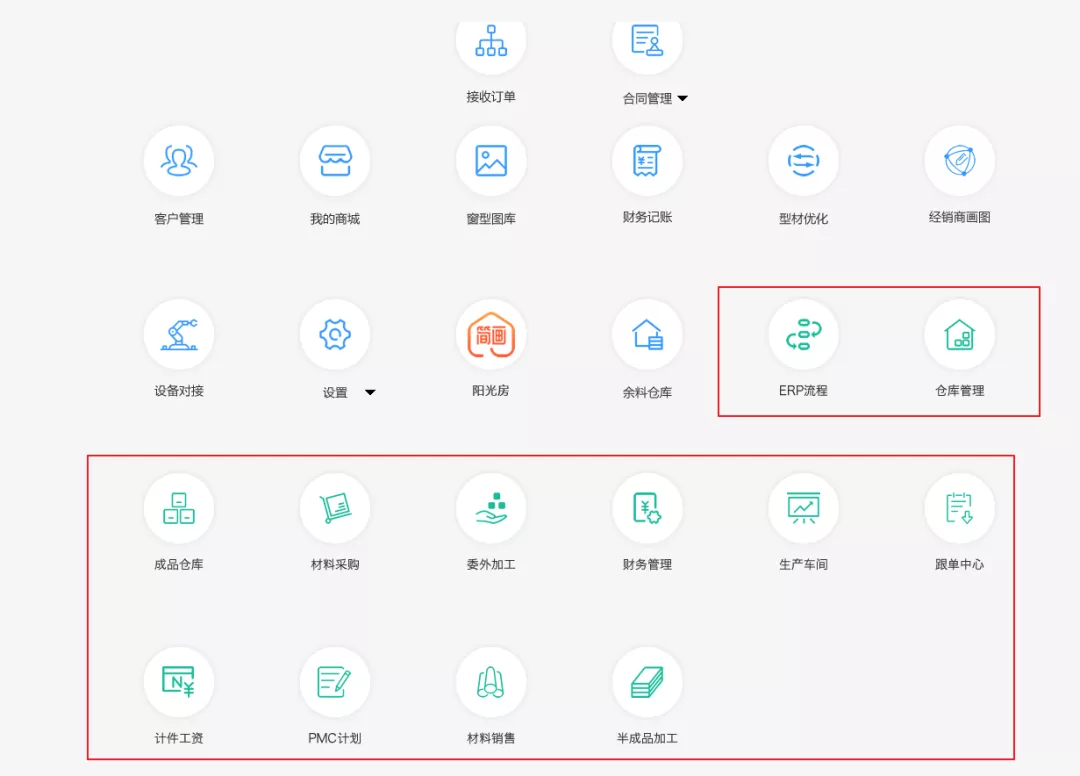
Task: Expand the 设置 dropdown arrow
Action: click(x=370, y=393)
